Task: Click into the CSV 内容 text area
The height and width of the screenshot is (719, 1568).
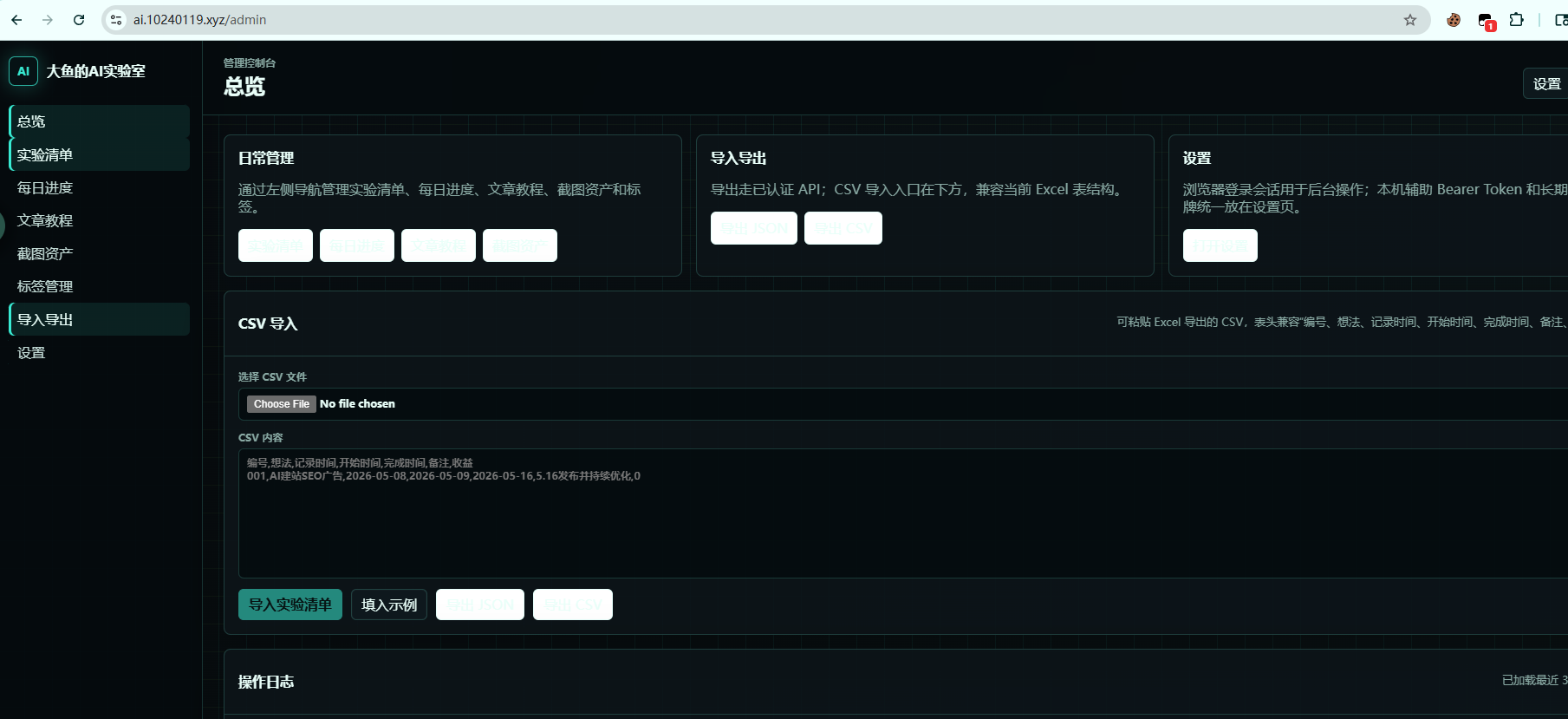Action: 903,513
